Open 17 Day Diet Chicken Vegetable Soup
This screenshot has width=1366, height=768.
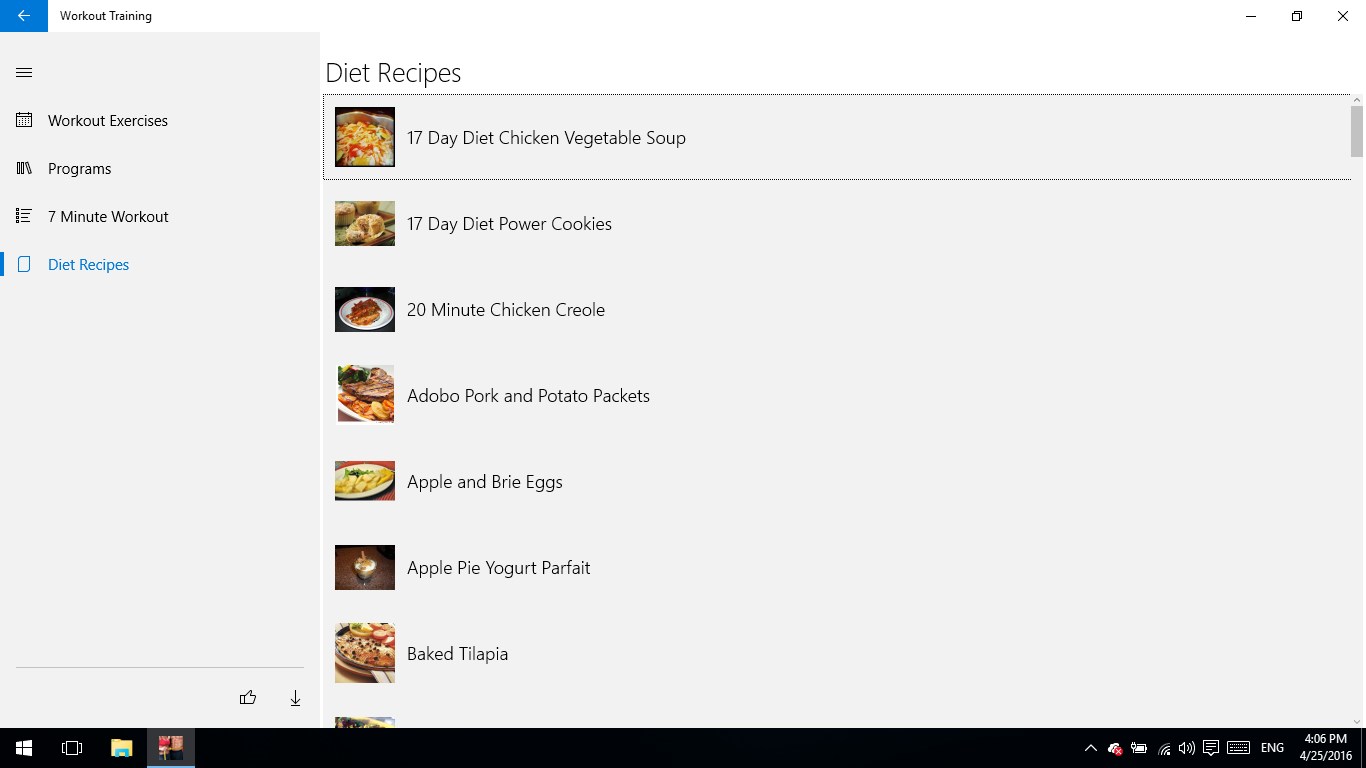coord(546,138)
